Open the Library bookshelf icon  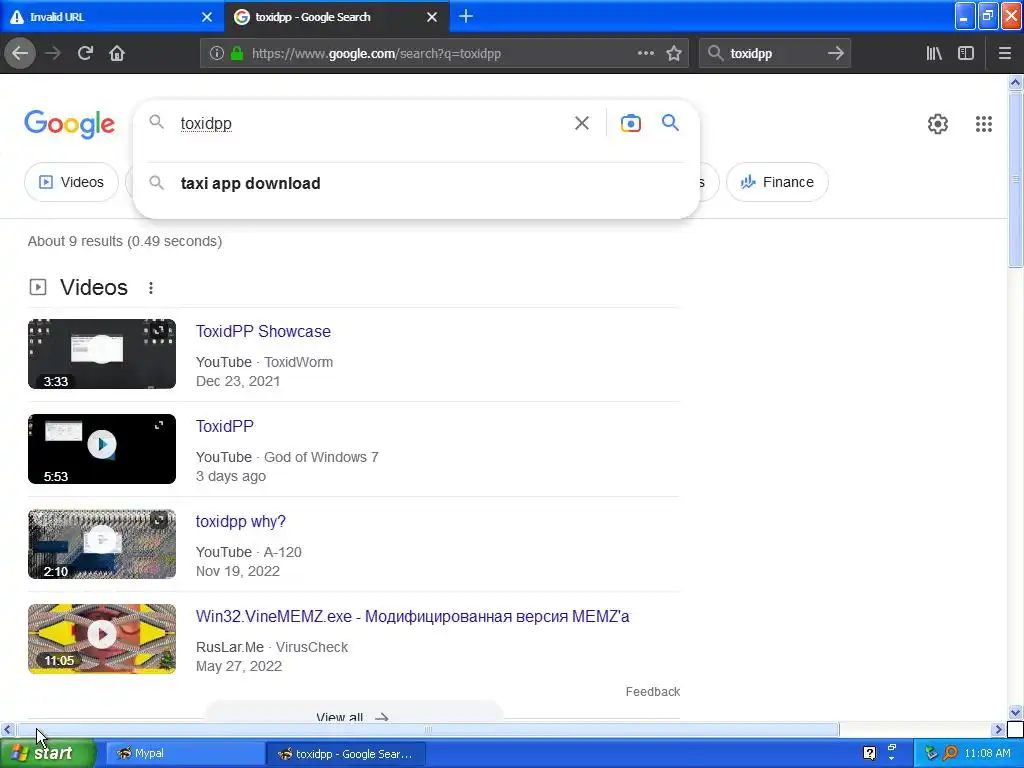tap(934, 54)
